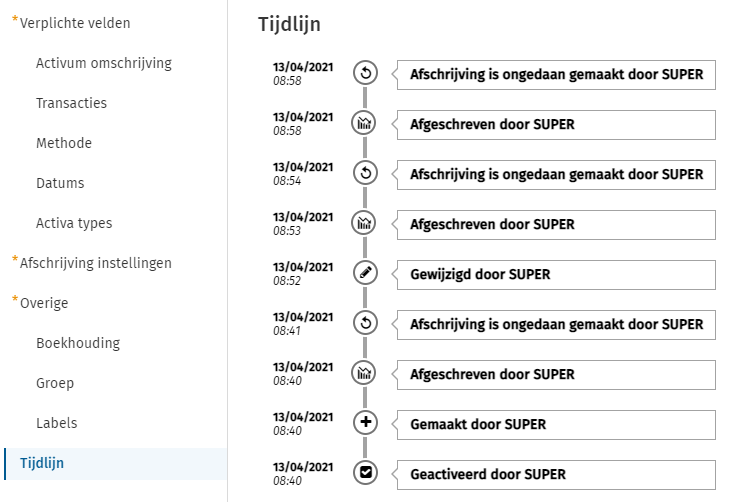Click the depreciation chart icon at 08:58

(x=366, y=123)
